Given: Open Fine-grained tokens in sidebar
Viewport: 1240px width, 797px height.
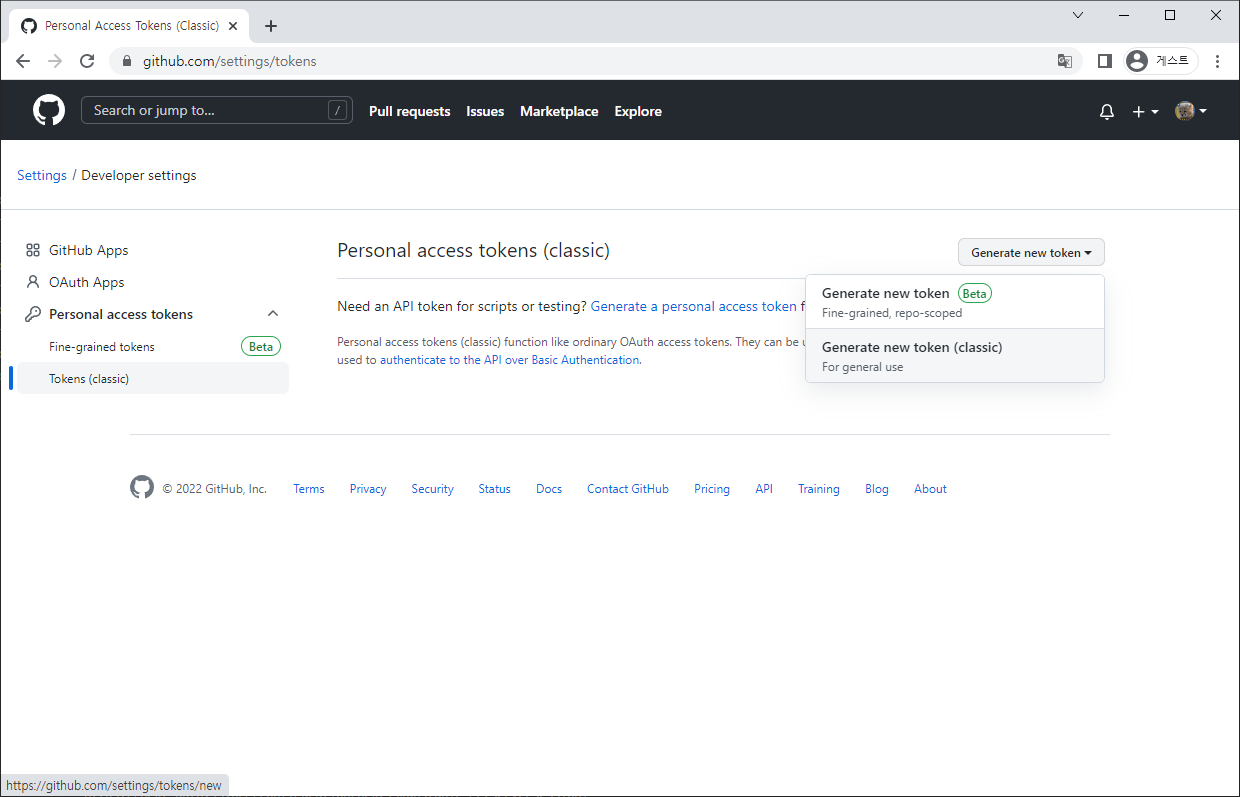Looking at the screenshot, I should click(102, 347).
